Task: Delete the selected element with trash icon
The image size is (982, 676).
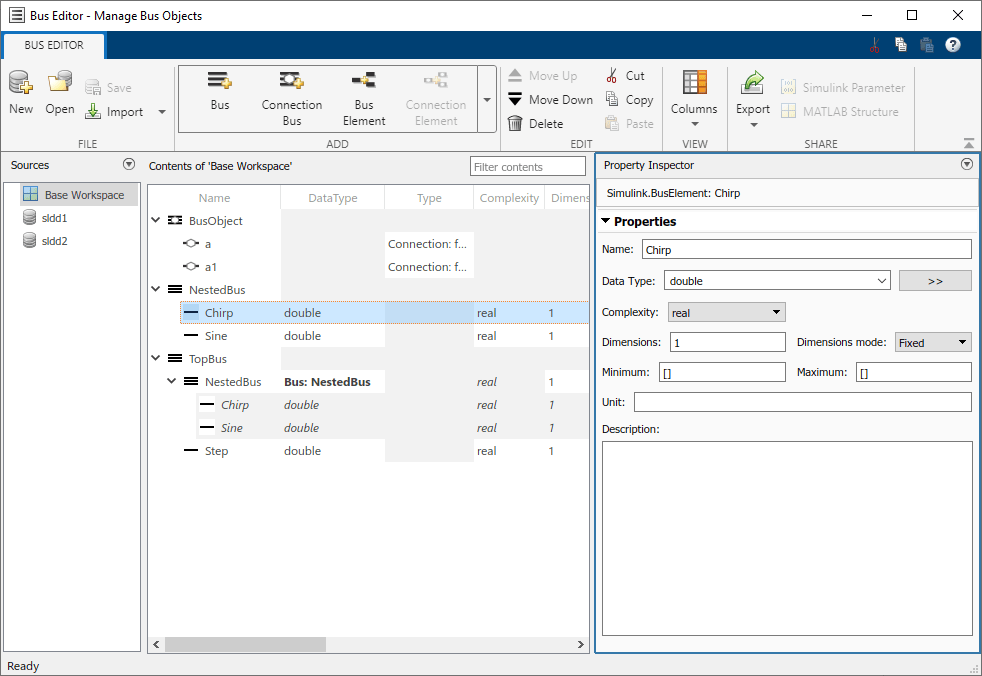Action: [515, 123]
